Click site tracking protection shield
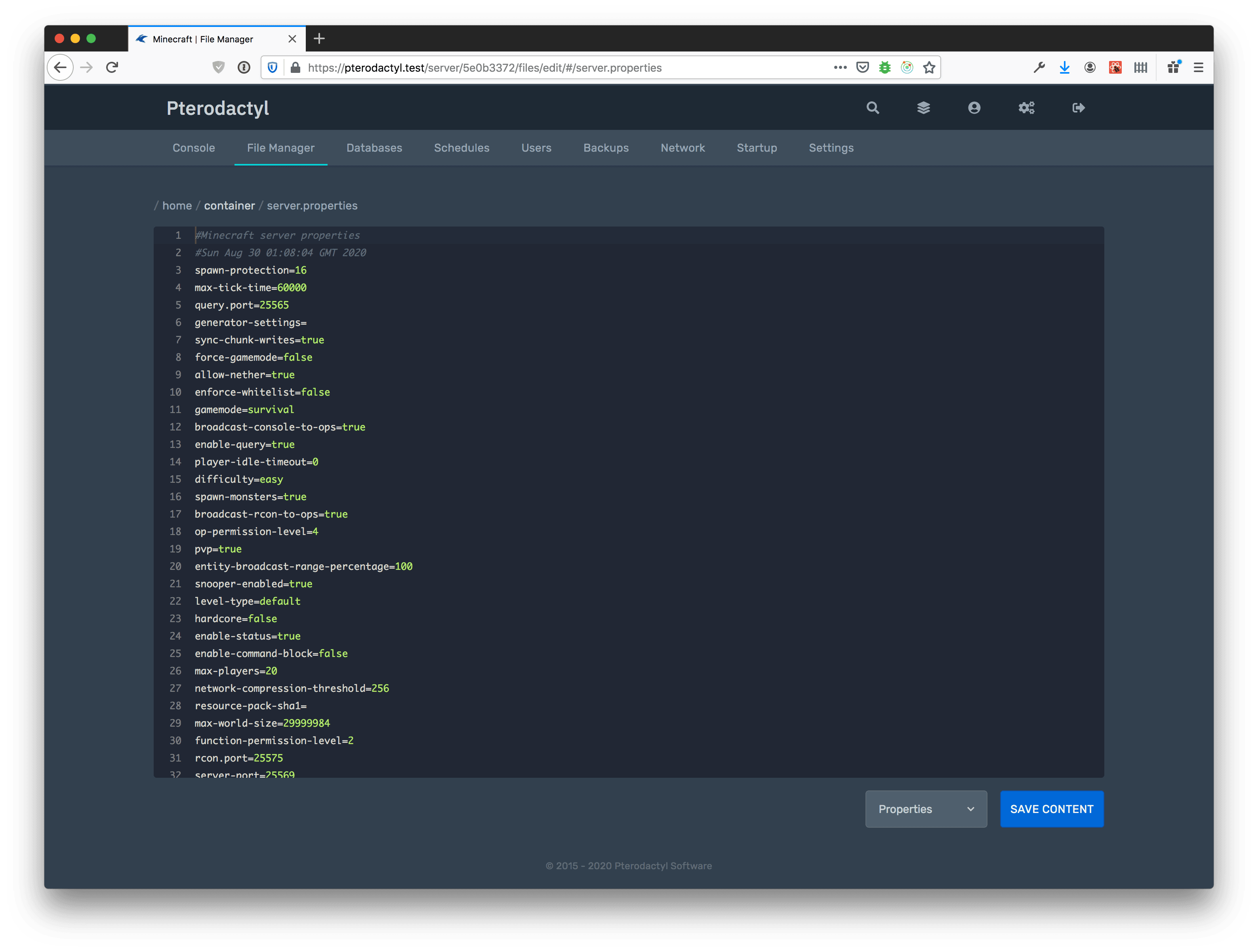 (273, 68)
